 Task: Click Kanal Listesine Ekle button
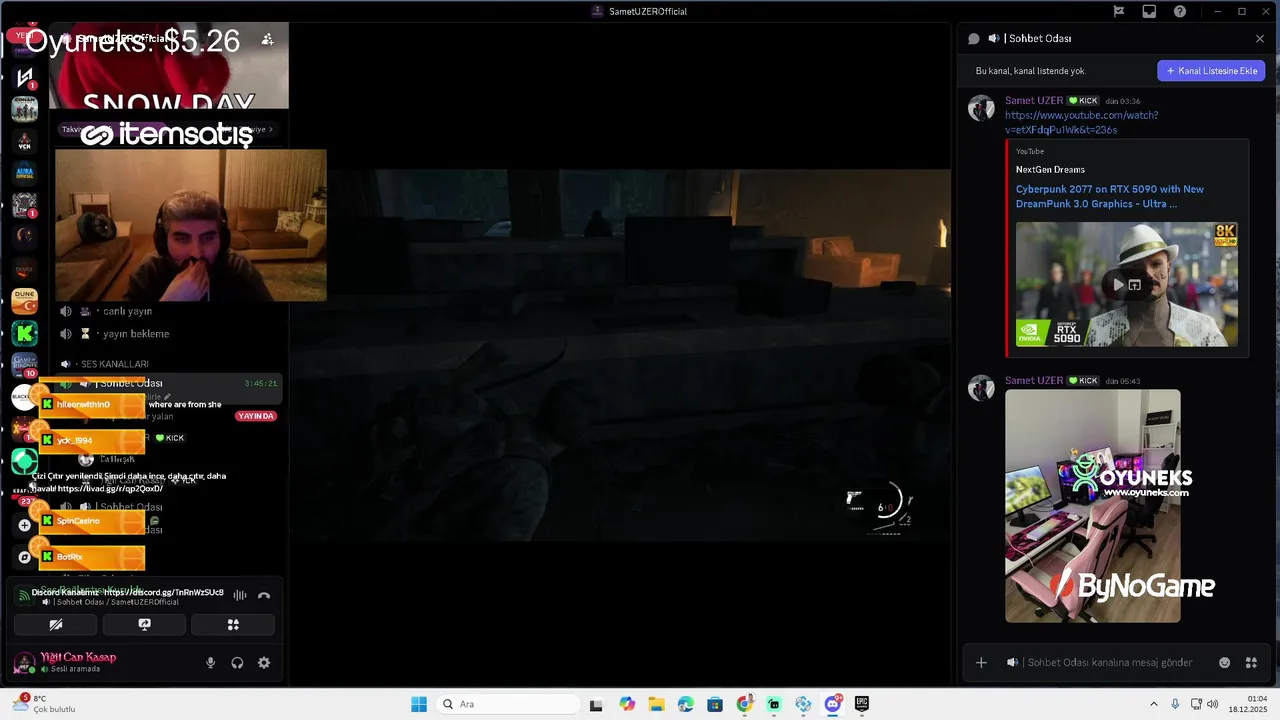(x=1211, y=71)
